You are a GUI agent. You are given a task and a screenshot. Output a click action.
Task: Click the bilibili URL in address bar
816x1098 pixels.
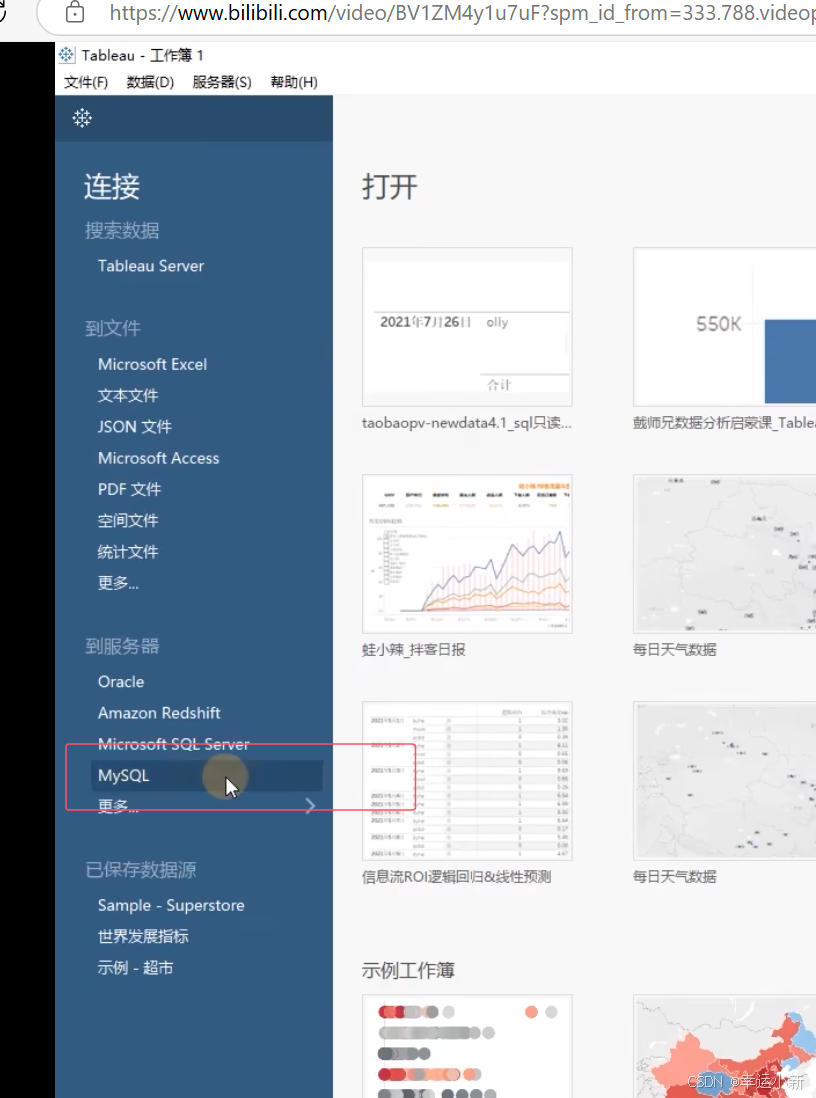tap(462, 13)
